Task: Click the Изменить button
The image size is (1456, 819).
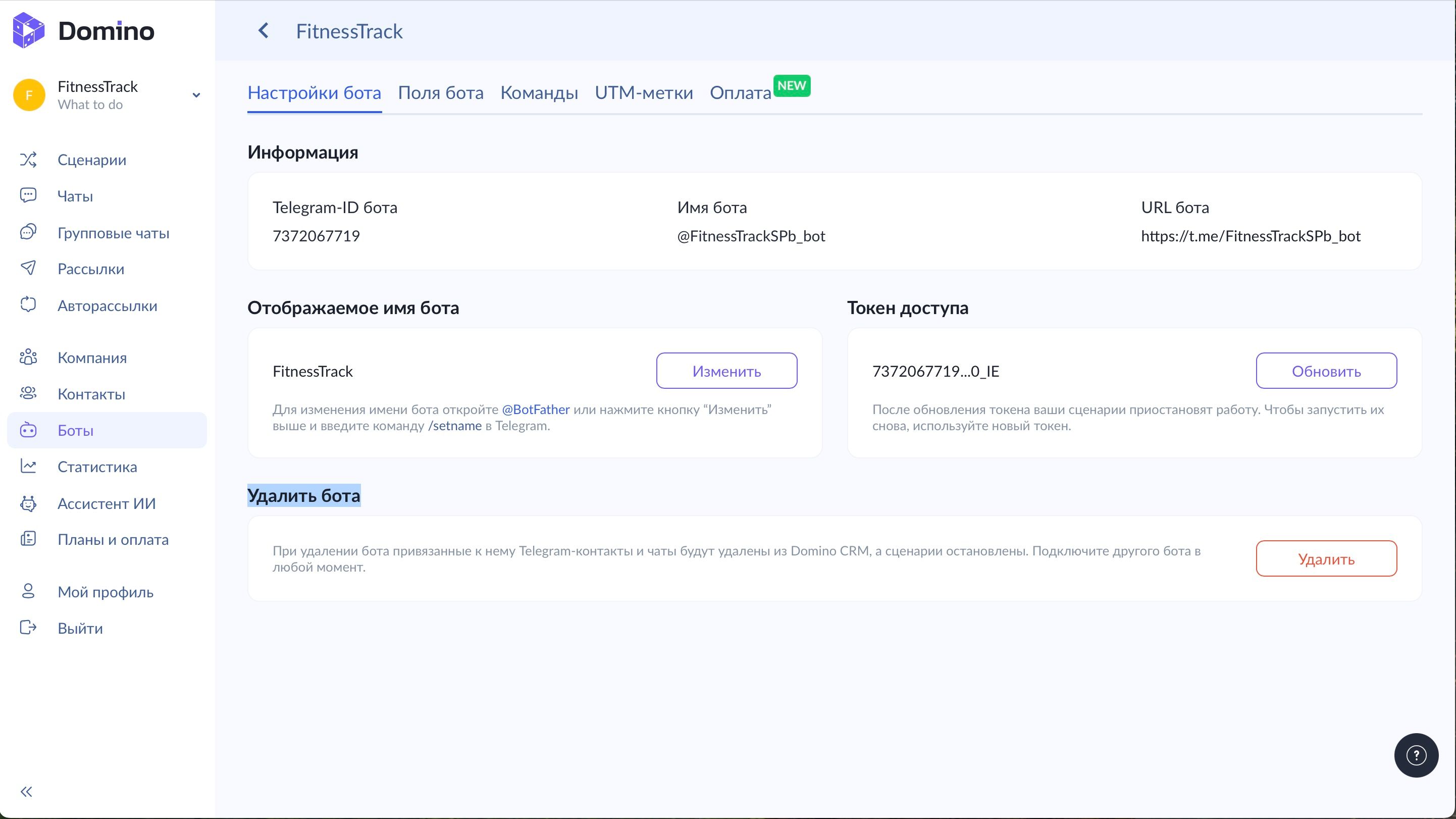Action: tap(726, 371)
